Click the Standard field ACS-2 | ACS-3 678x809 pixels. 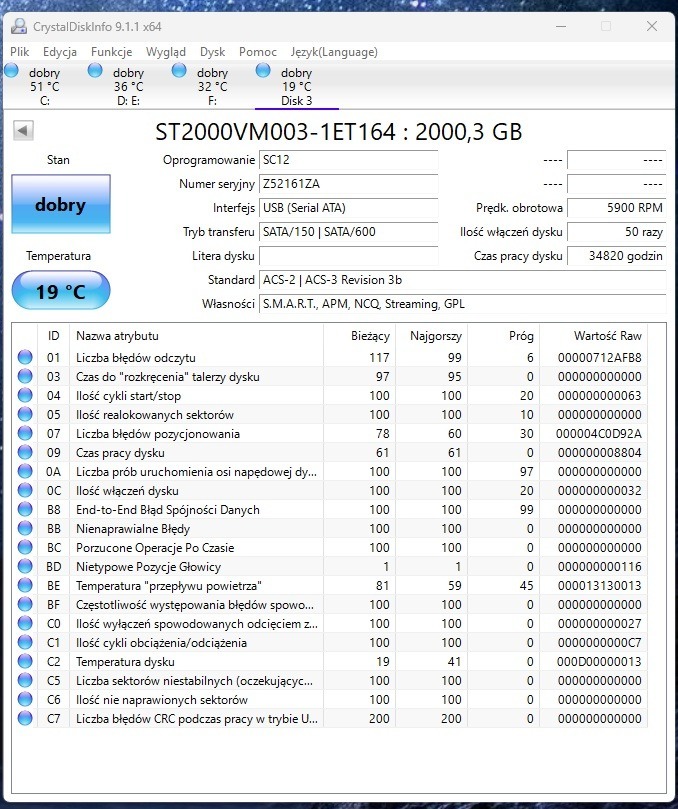point(462,280)
